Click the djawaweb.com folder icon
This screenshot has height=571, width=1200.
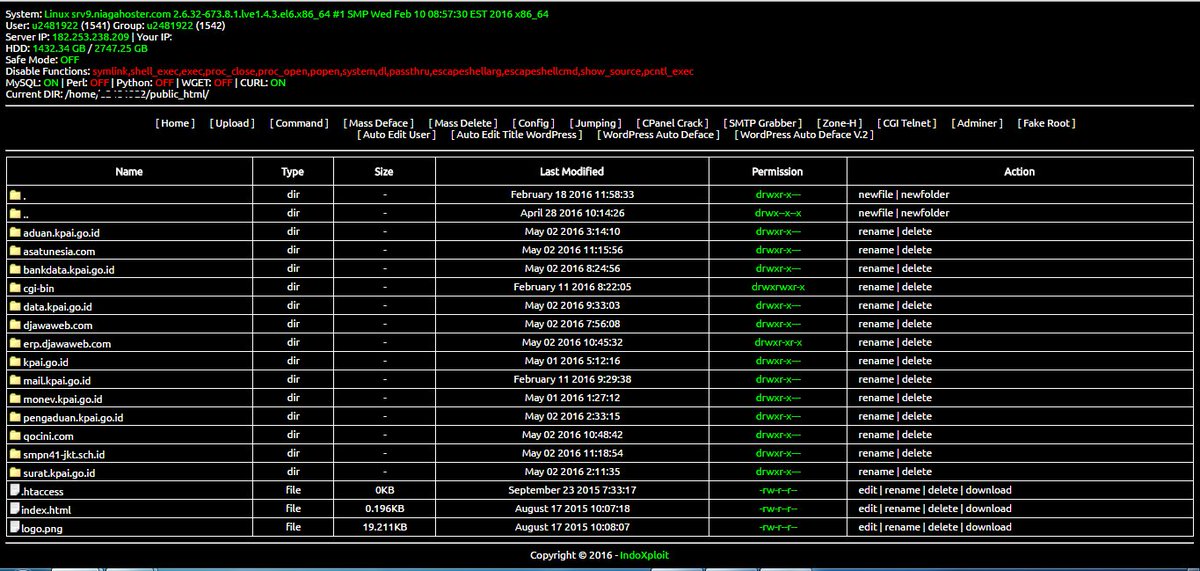tap(15, 325)
